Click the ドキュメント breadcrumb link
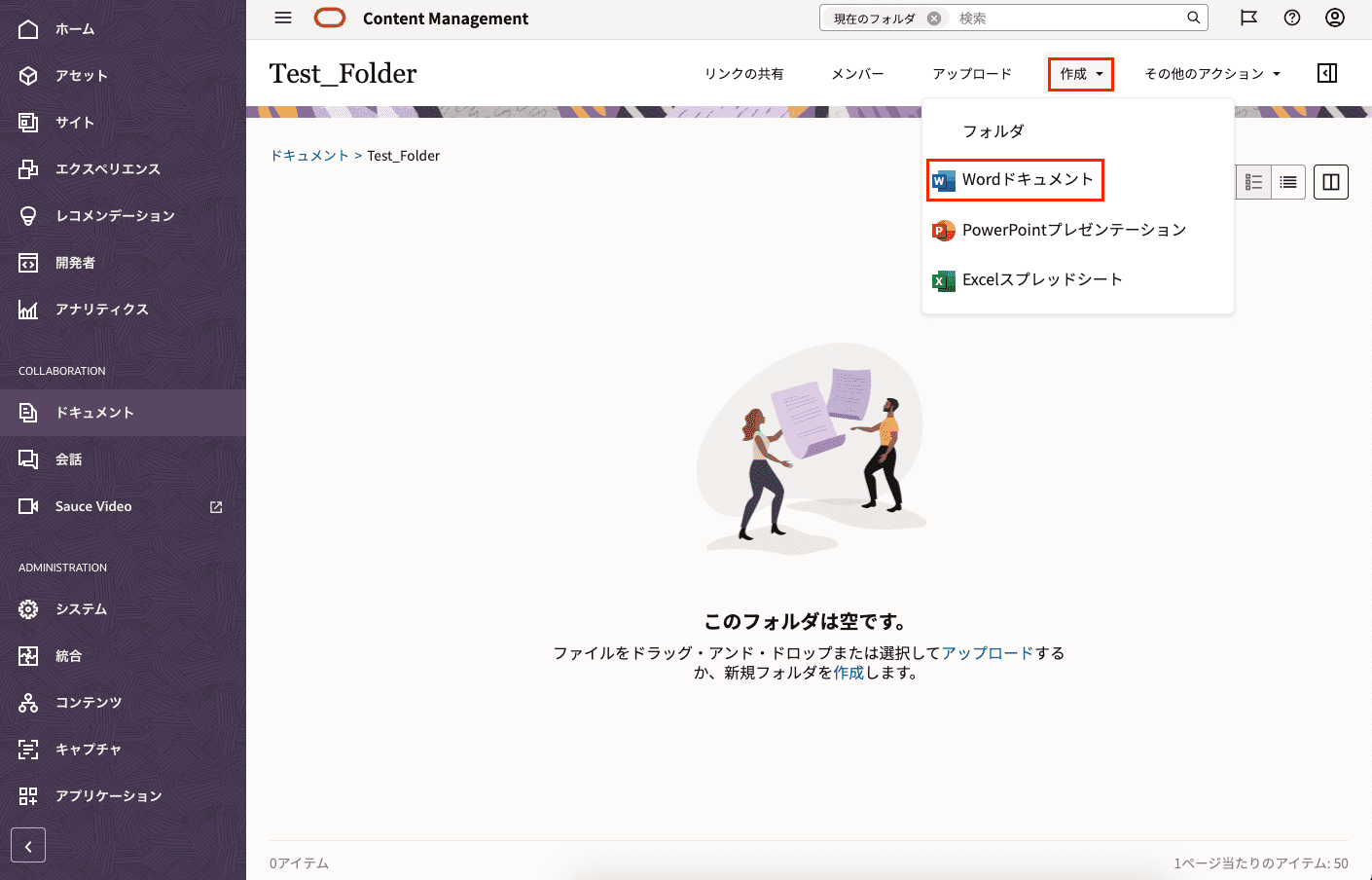 point(309,156)
